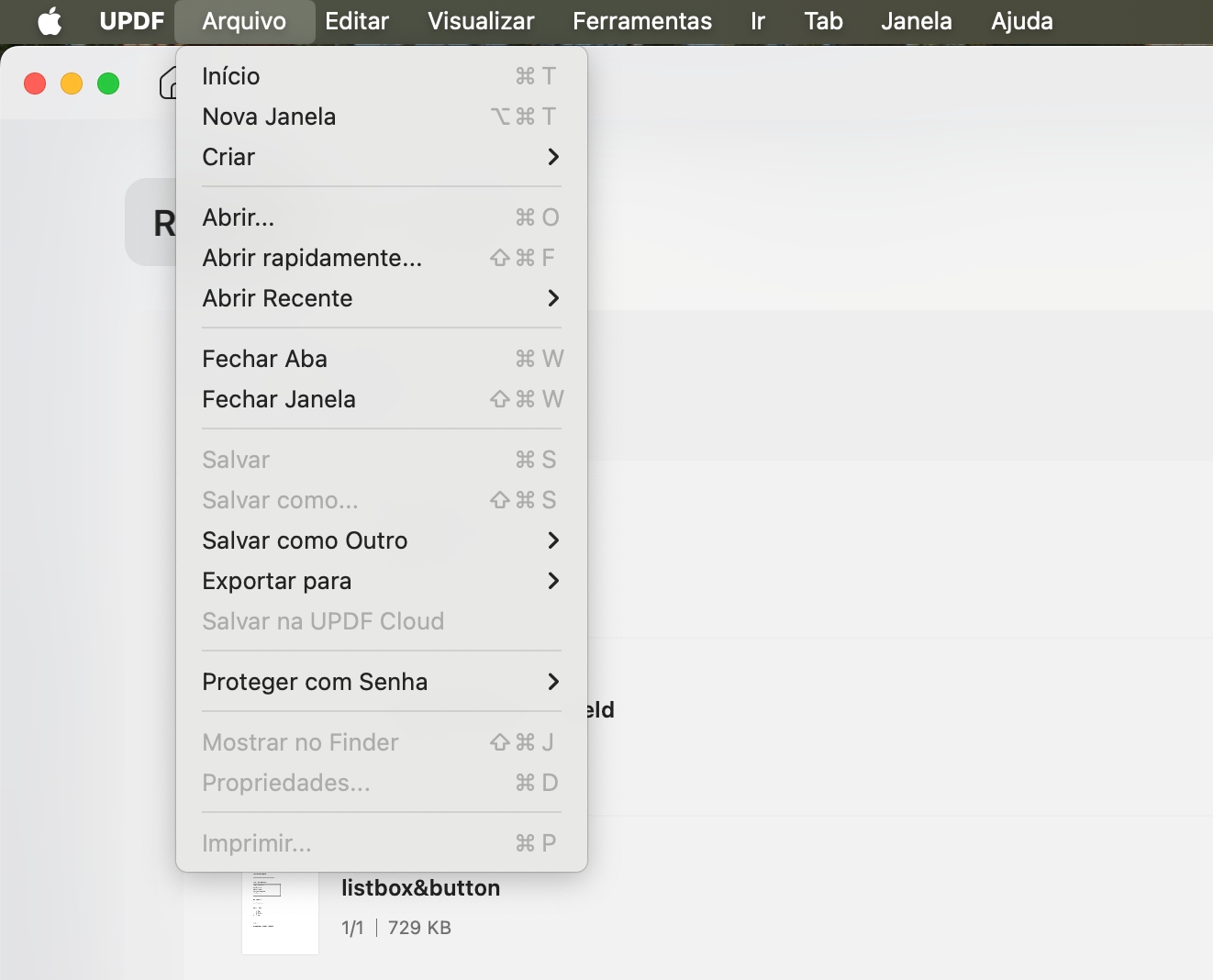This screenshot has height=980, width=1213.
Task: Expand the Proteger com Senha submenu
Action: 382,682
